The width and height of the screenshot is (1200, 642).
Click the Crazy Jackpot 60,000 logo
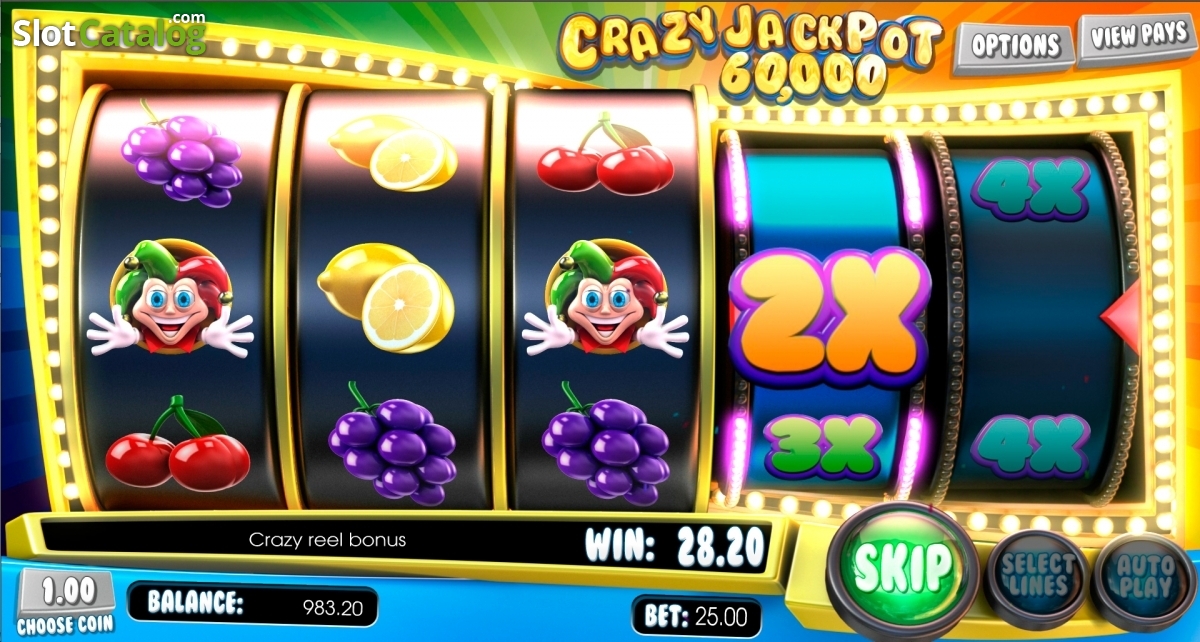(752, 49)
